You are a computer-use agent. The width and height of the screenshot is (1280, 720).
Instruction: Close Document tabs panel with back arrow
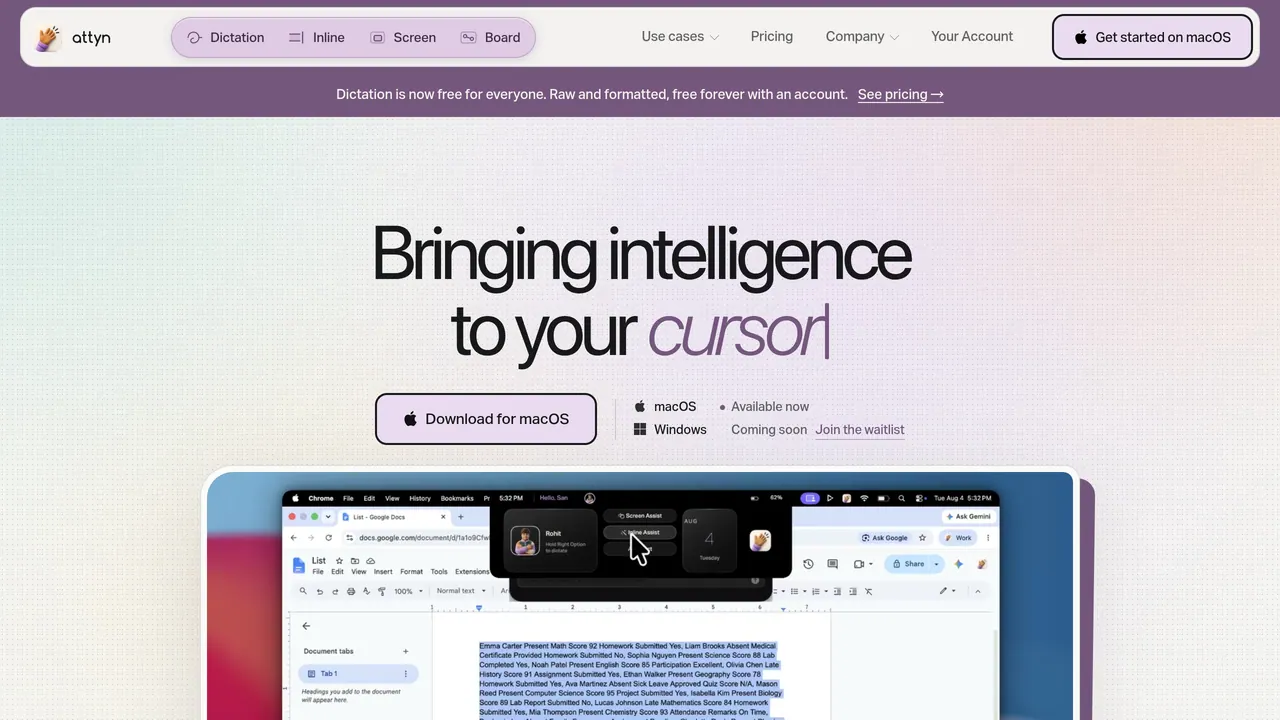coord(306,626)
